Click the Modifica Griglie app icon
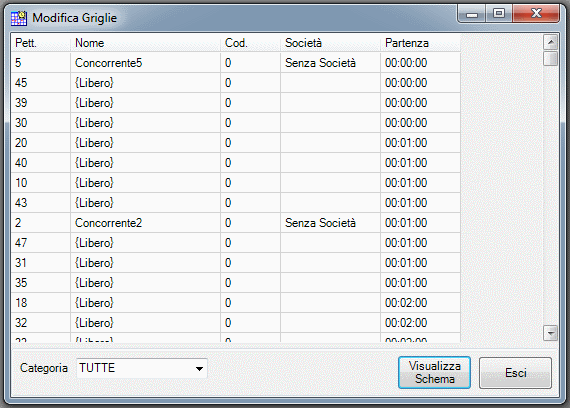Image resolution: width=570 pixels, height=408 pixels. point(19,18)
